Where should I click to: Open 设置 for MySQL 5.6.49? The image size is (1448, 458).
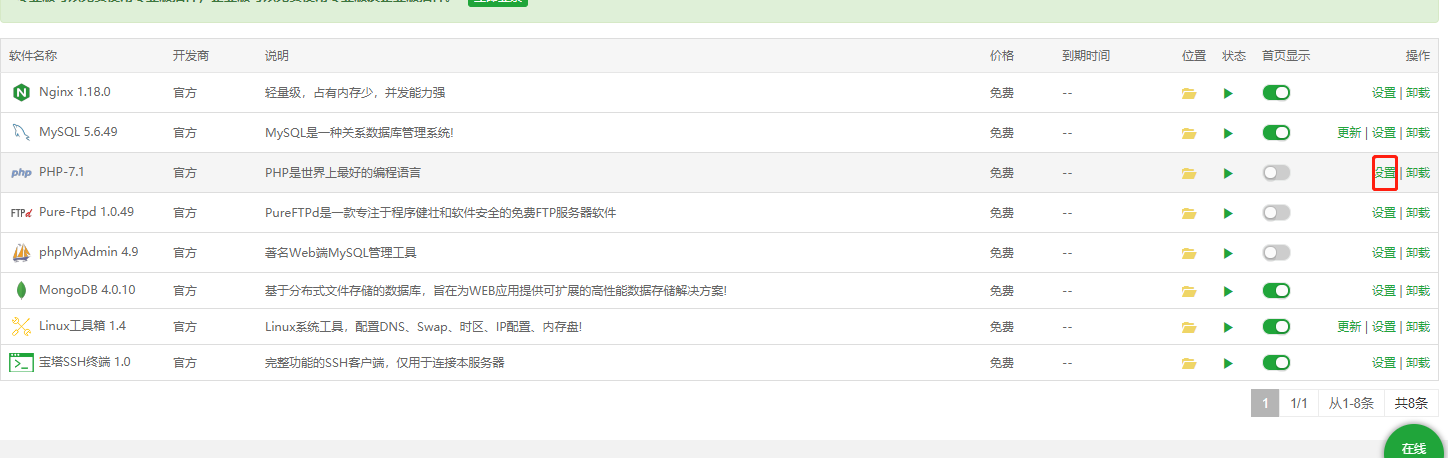pyautogui.click(x=1384, y=132)
